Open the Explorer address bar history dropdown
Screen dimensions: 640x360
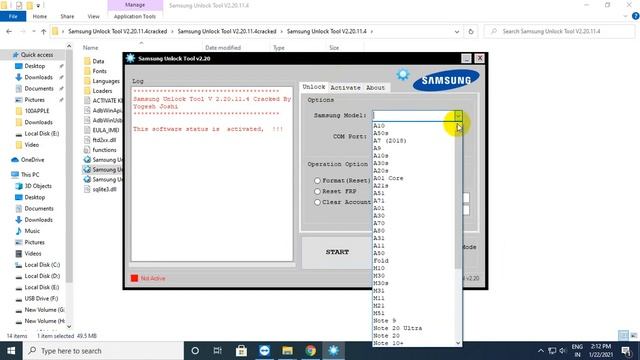pyautogui.click(x=457, y=31)
